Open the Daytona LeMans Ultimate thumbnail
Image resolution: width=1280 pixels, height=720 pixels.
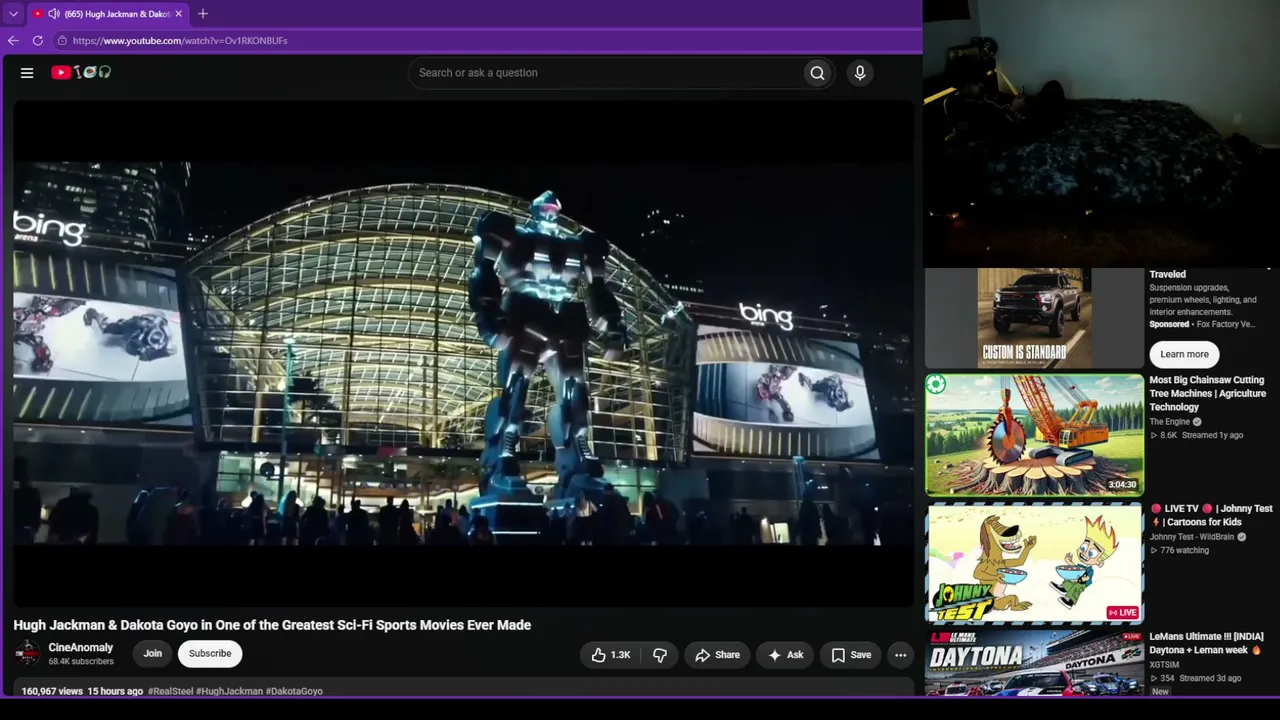click(x=1034, y=662)
